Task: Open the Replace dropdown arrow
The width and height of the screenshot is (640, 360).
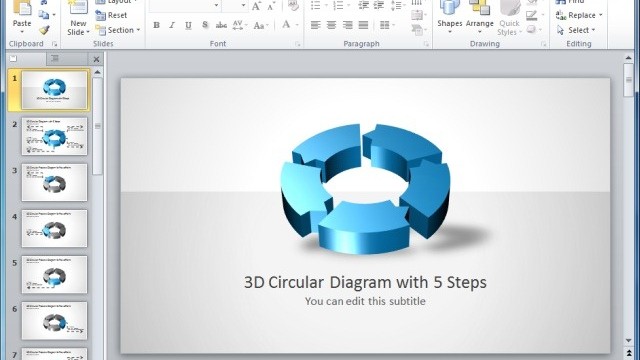Action: point(601,15)
